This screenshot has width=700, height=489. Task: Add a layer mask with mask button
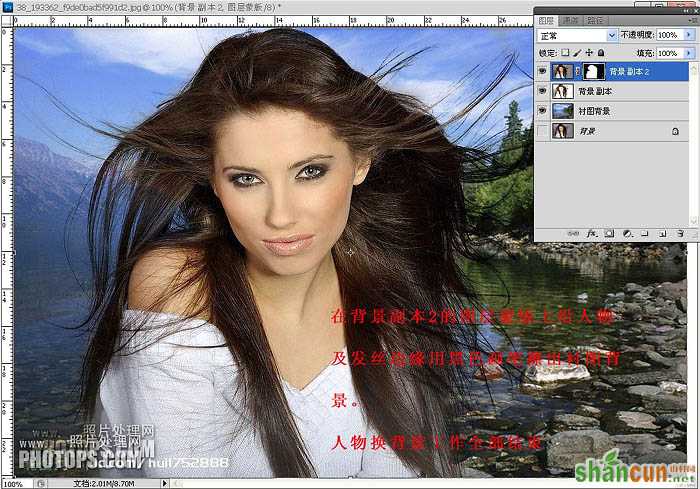pos(609,234)
